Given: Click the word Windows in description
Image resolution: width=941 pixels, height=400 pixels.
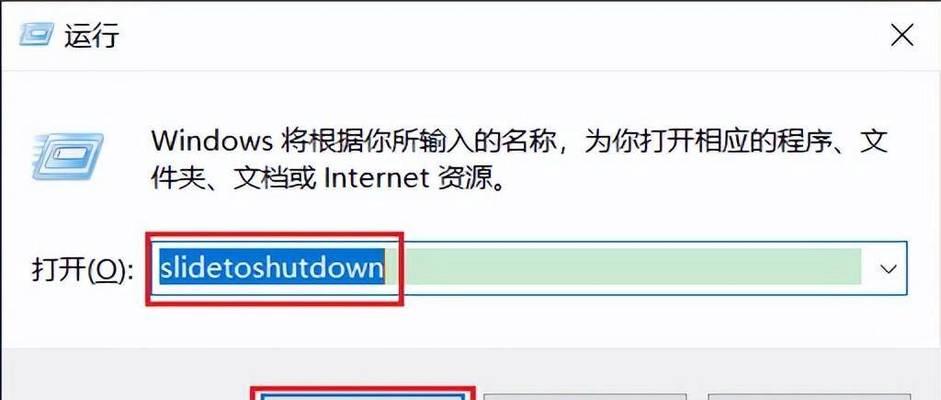Looking at the screenshot, I should click(211, 142).
